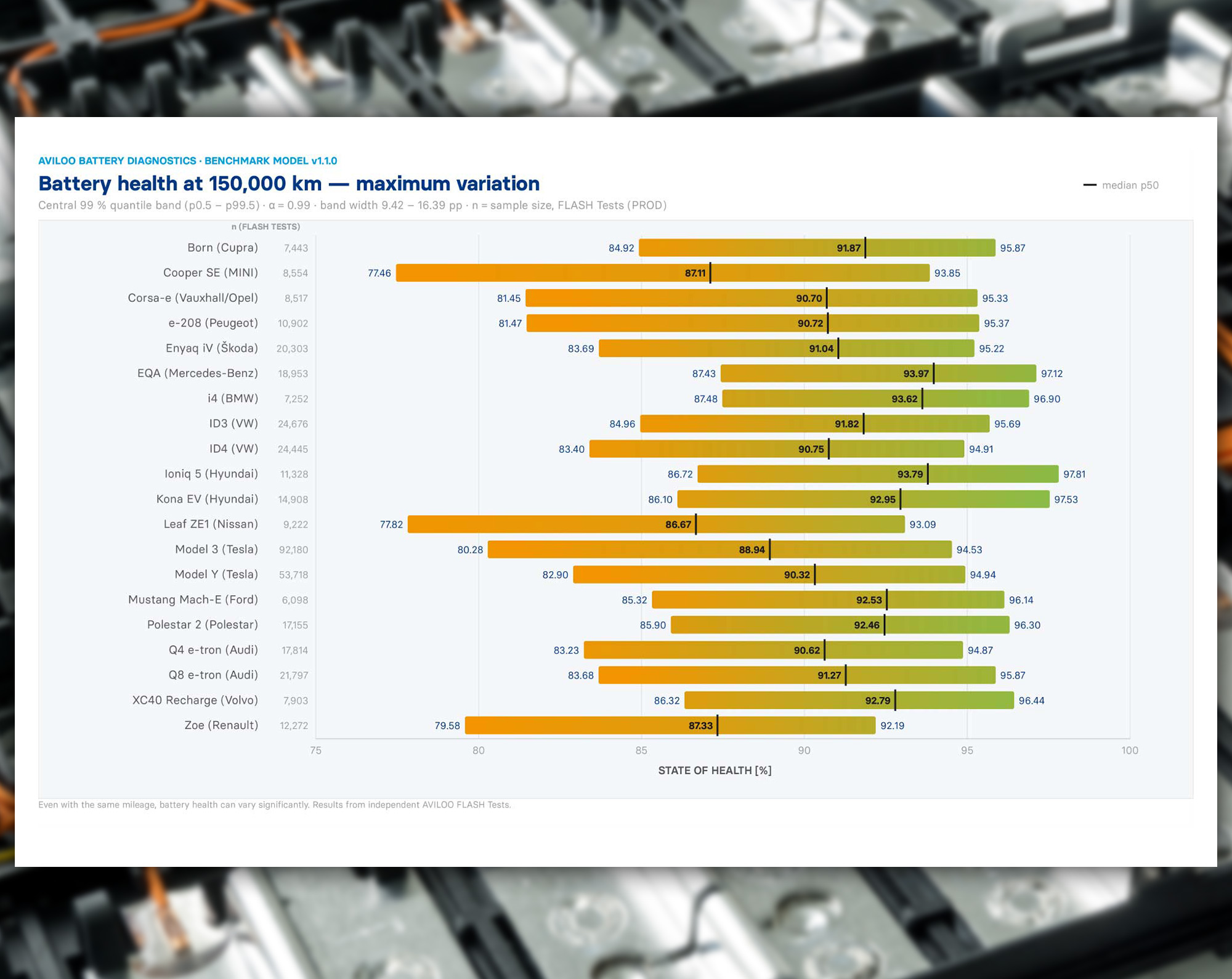Select the "AVILOO BATTERY DIAGNOSTICS" header line
Screen dimensions: 1232x979
tap(188, 161)
